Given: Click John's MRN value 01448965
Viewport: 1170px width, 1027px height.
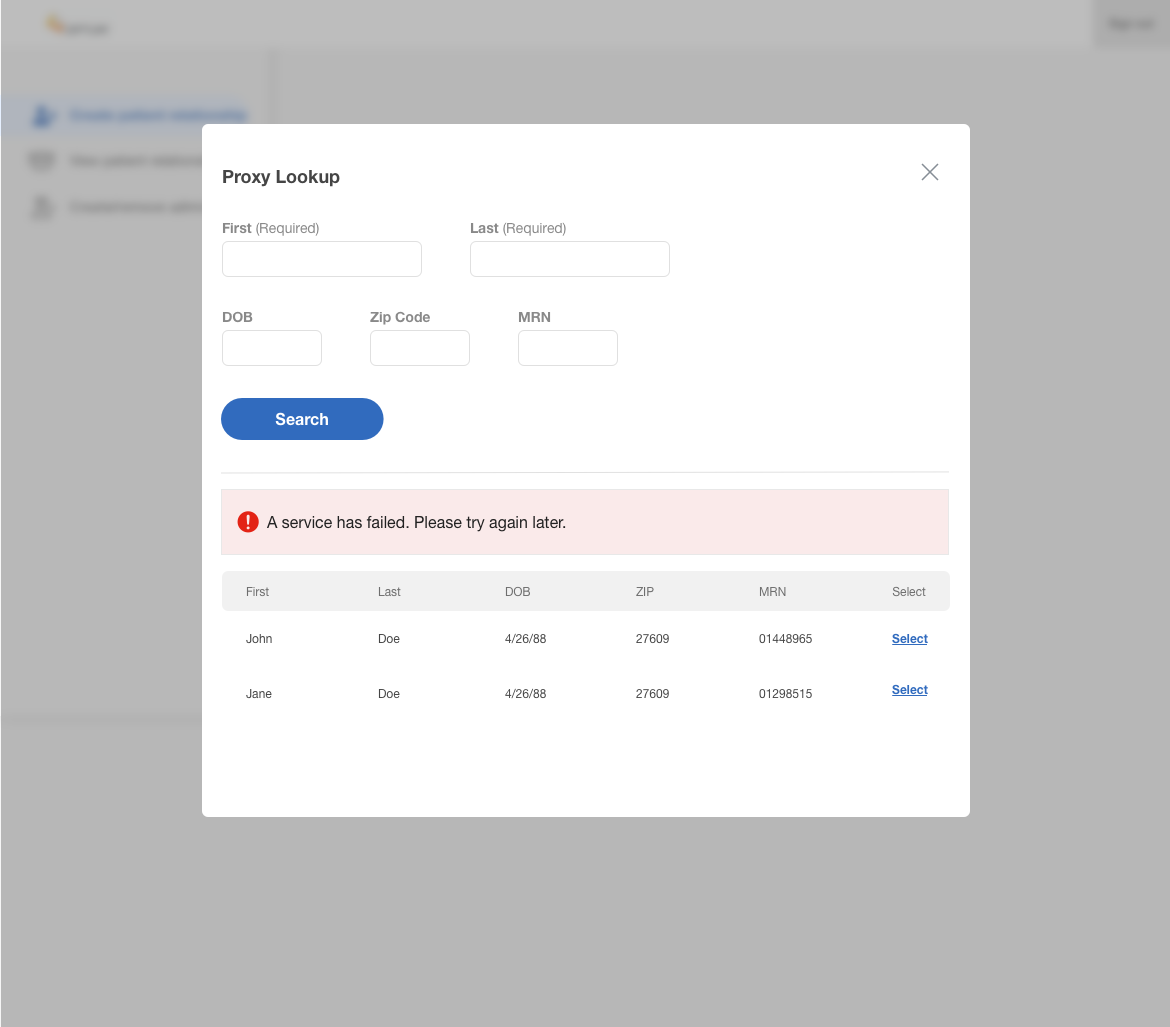Looking at the screenshot, I should point(785,639).
